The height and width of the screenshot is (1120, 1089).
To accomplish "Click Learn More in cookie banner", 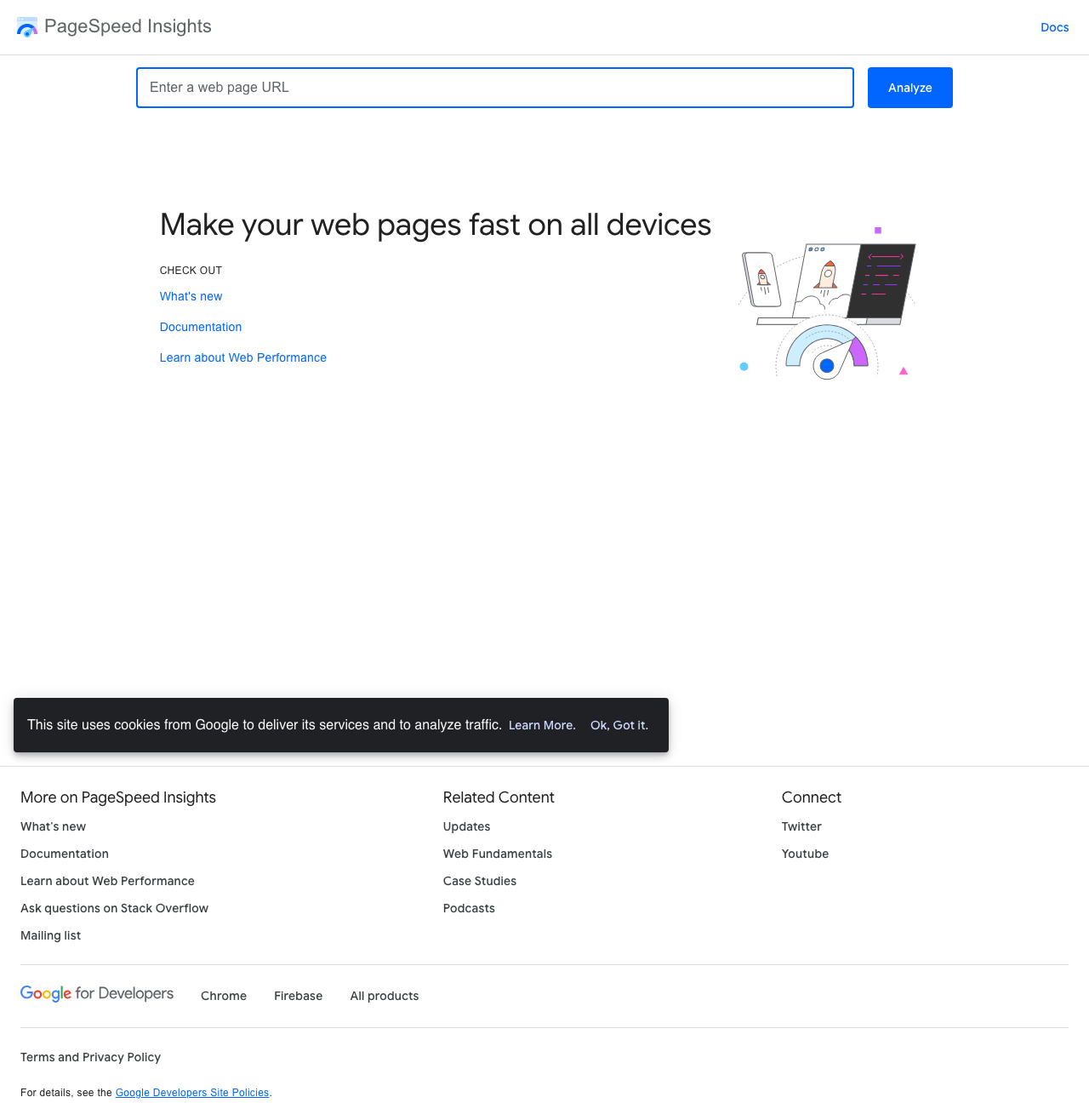I will [x=542, y=725].
